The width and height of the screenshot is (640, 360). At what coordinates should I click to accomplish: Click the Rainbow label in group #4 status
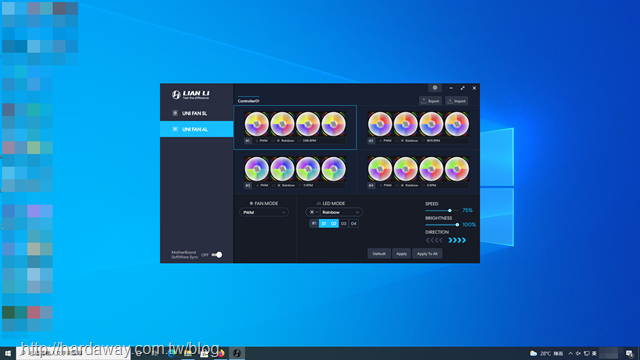(411, 185)
